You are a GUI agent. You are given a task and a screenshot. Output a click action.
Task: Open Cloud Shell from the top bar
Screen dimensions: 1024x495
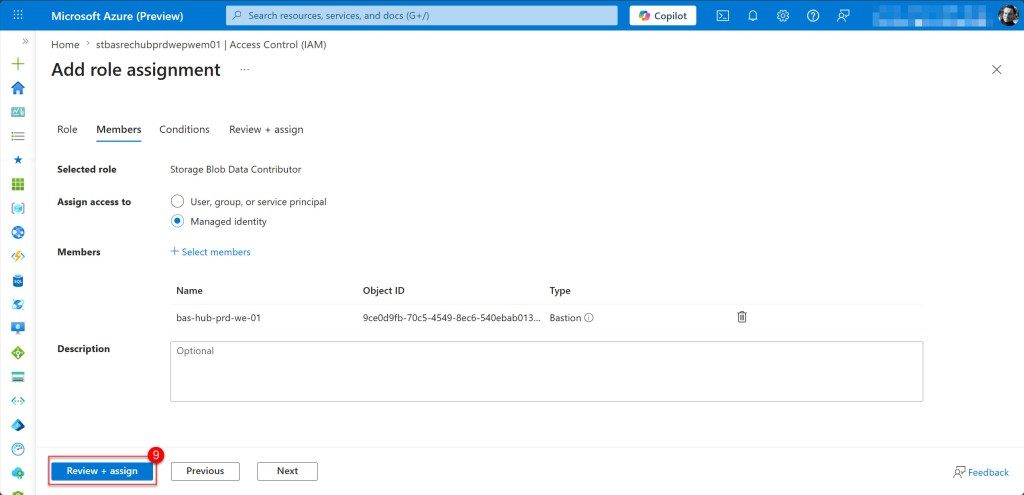(x=723, y=15)
